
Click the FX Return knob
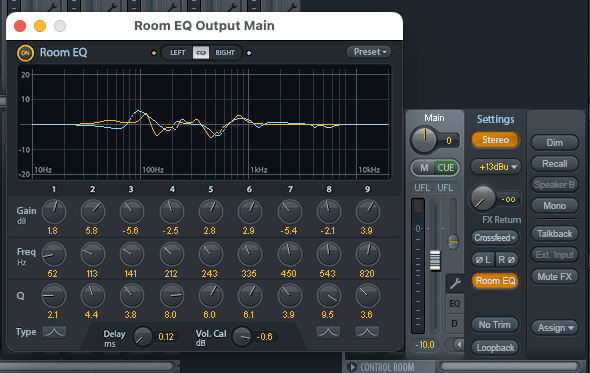482,198
